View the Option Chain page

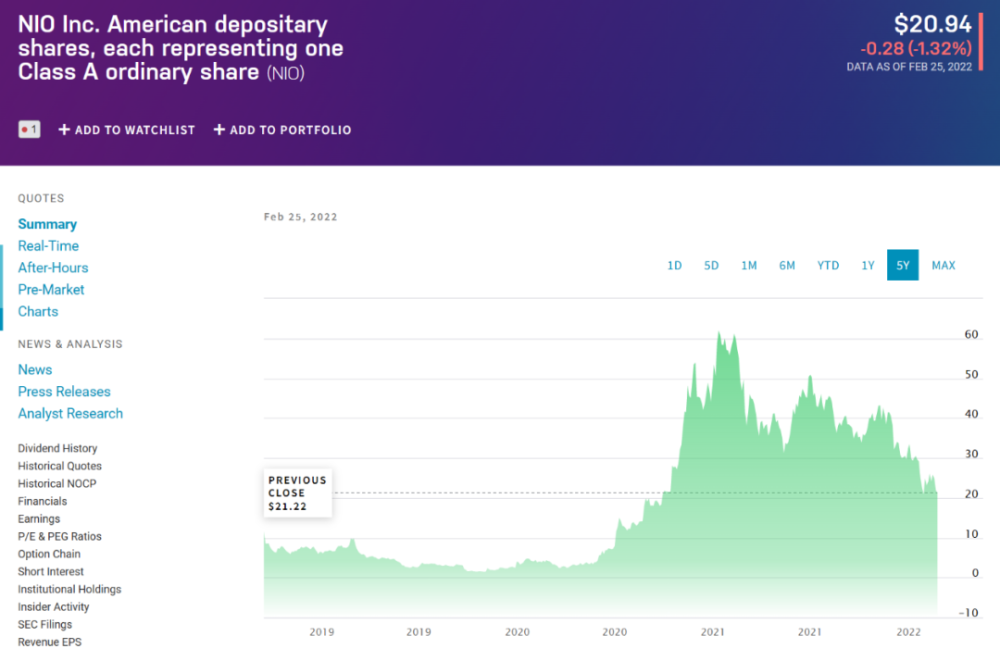(49, 554)
